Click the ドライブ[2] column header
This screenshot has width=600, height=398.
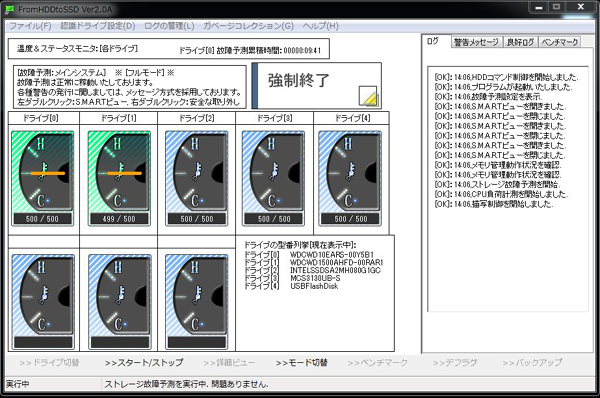click(x=197, y=118)
